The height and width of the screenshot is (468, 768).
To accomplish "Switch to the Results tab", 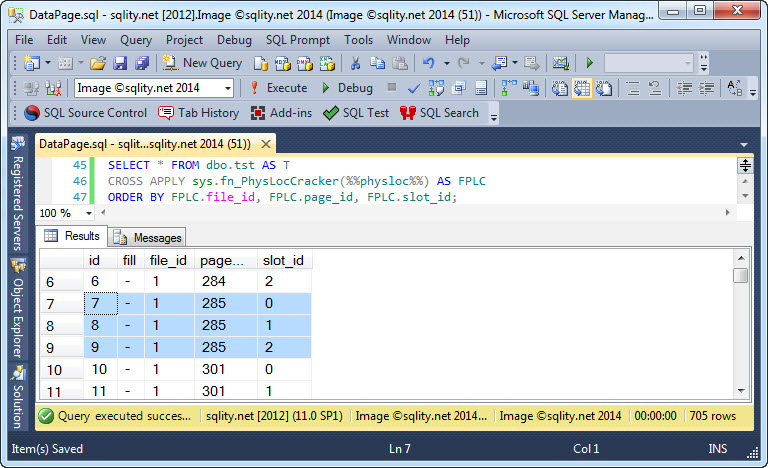I will tap(72, 236).
